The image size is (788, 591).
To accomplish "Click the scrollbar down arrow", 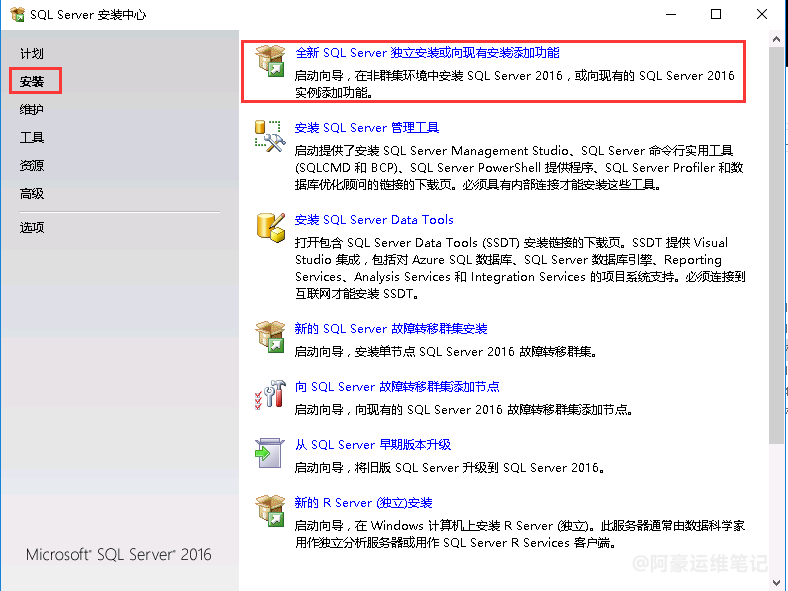I will 776,582.
